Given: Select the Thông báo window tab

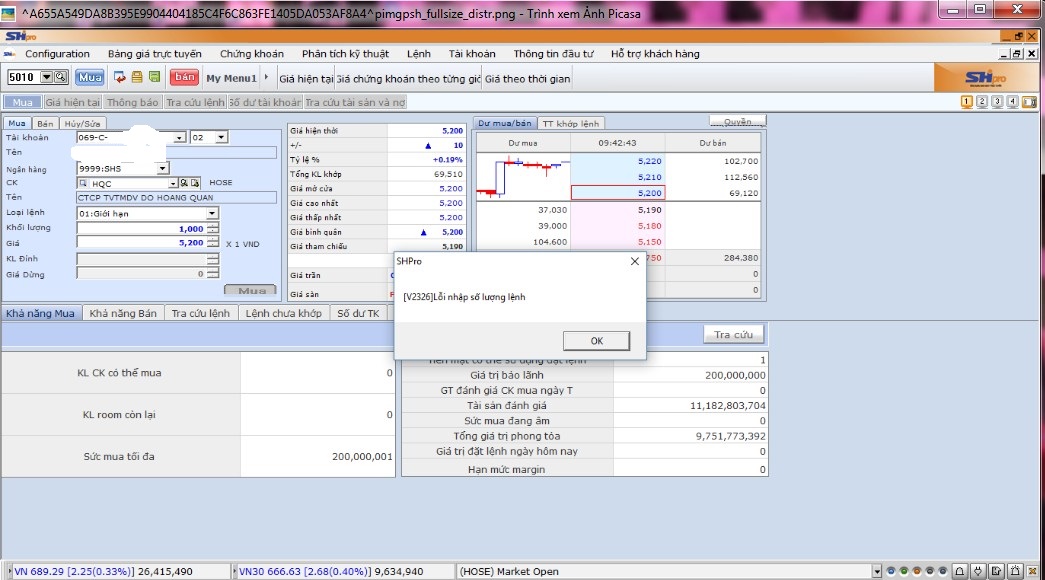Looking at the screenshot, I should 133,102.
